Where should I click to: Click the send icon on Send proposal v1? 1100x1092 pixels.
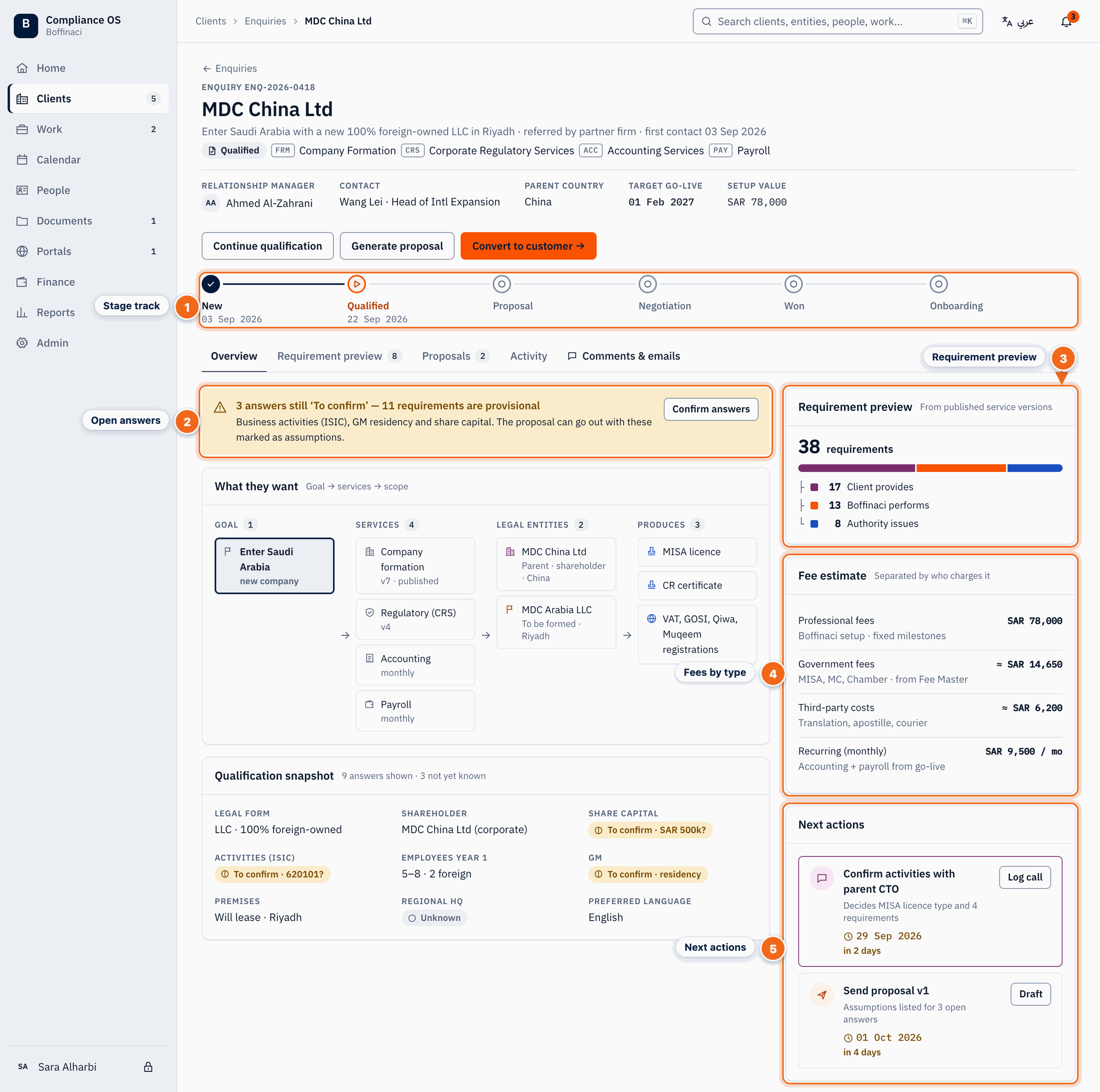[x=822, y=995]
